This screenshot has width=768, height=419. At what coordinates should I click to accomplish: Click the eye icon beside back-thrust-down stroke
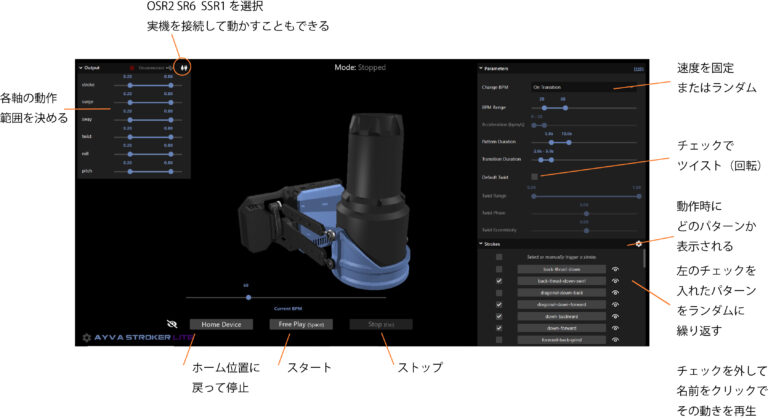click(616, 269)
